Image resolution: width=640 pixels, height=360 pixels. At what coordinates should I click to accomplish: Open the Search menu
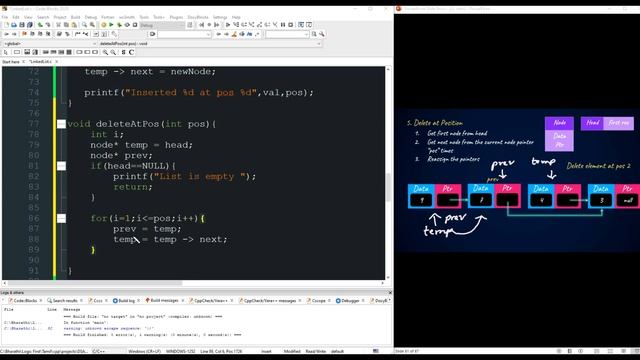coord(43,17)
